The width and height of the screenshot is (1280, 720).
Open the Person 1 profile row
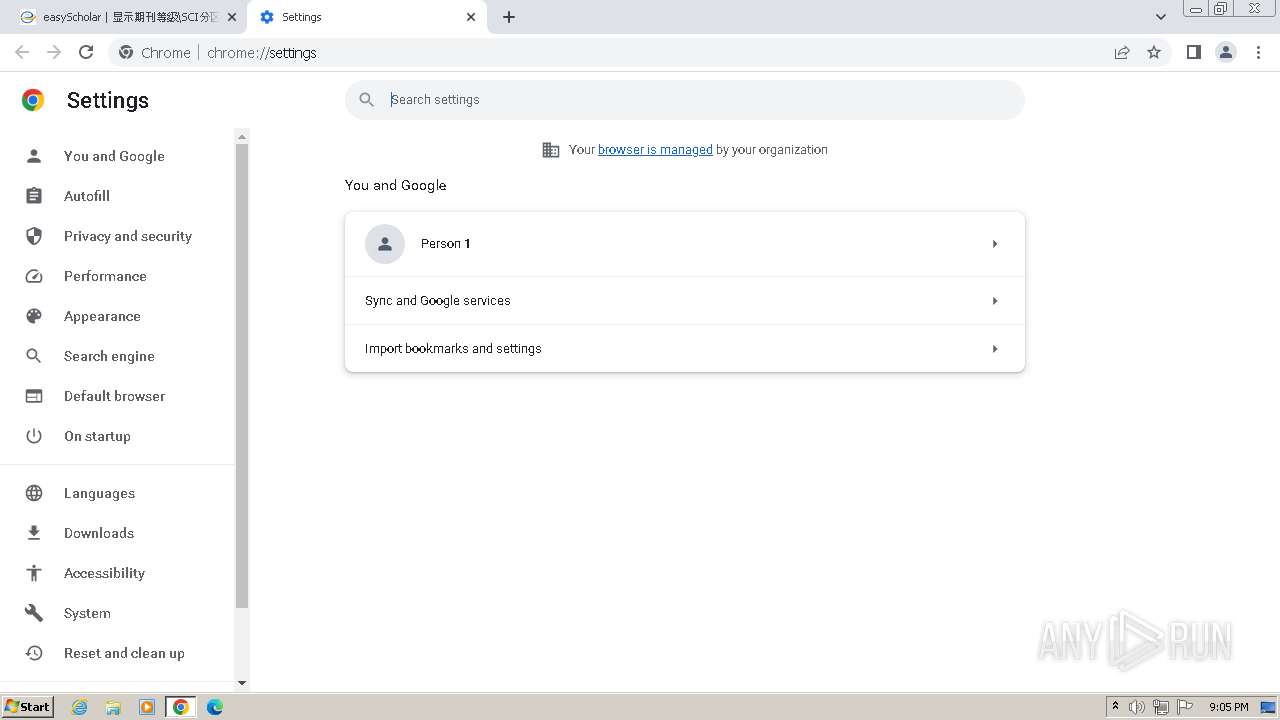[685, 244]
